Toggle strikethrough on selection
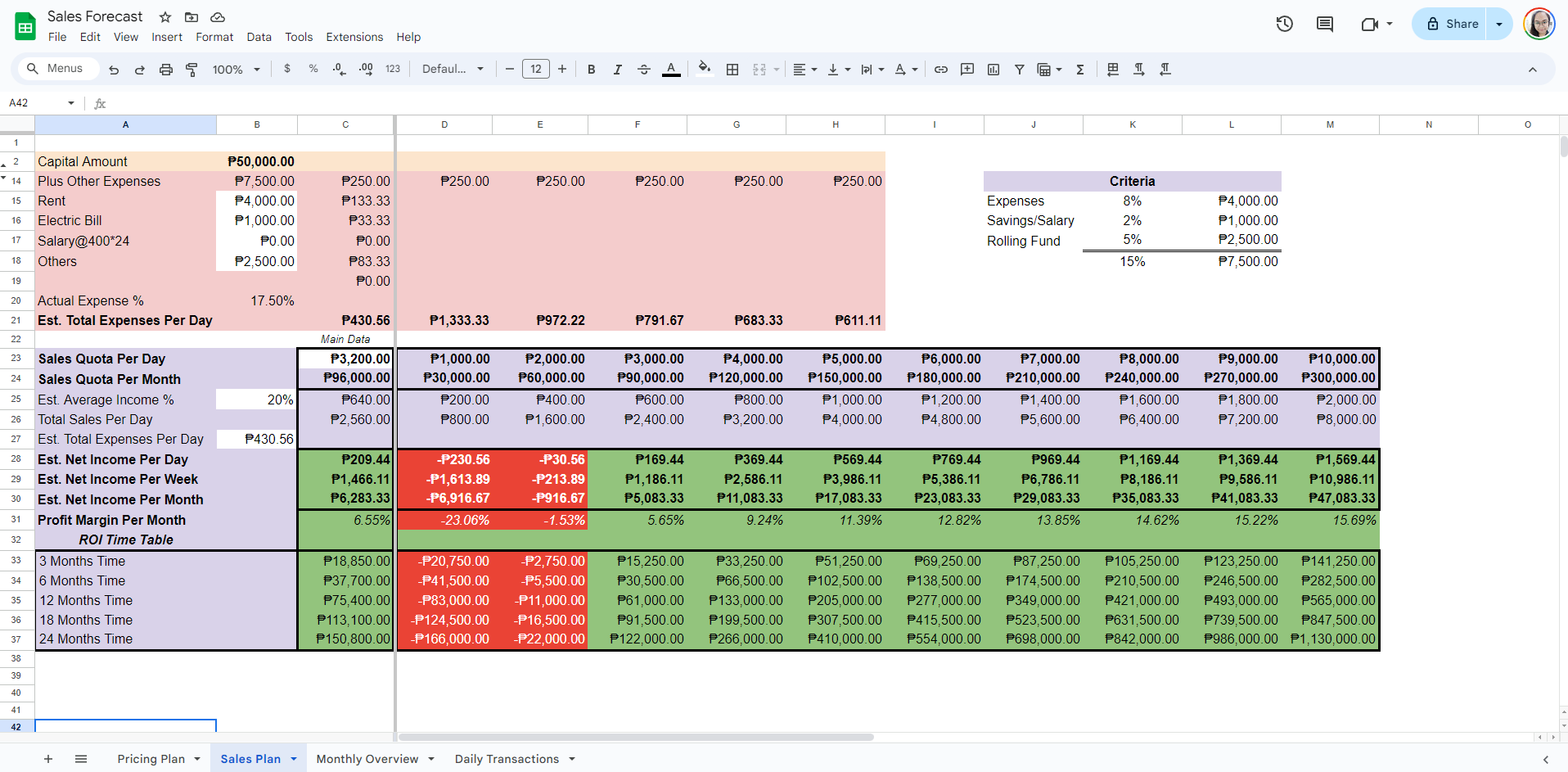The height and width of the screenshot is (772, 1568). coord(644,69)
